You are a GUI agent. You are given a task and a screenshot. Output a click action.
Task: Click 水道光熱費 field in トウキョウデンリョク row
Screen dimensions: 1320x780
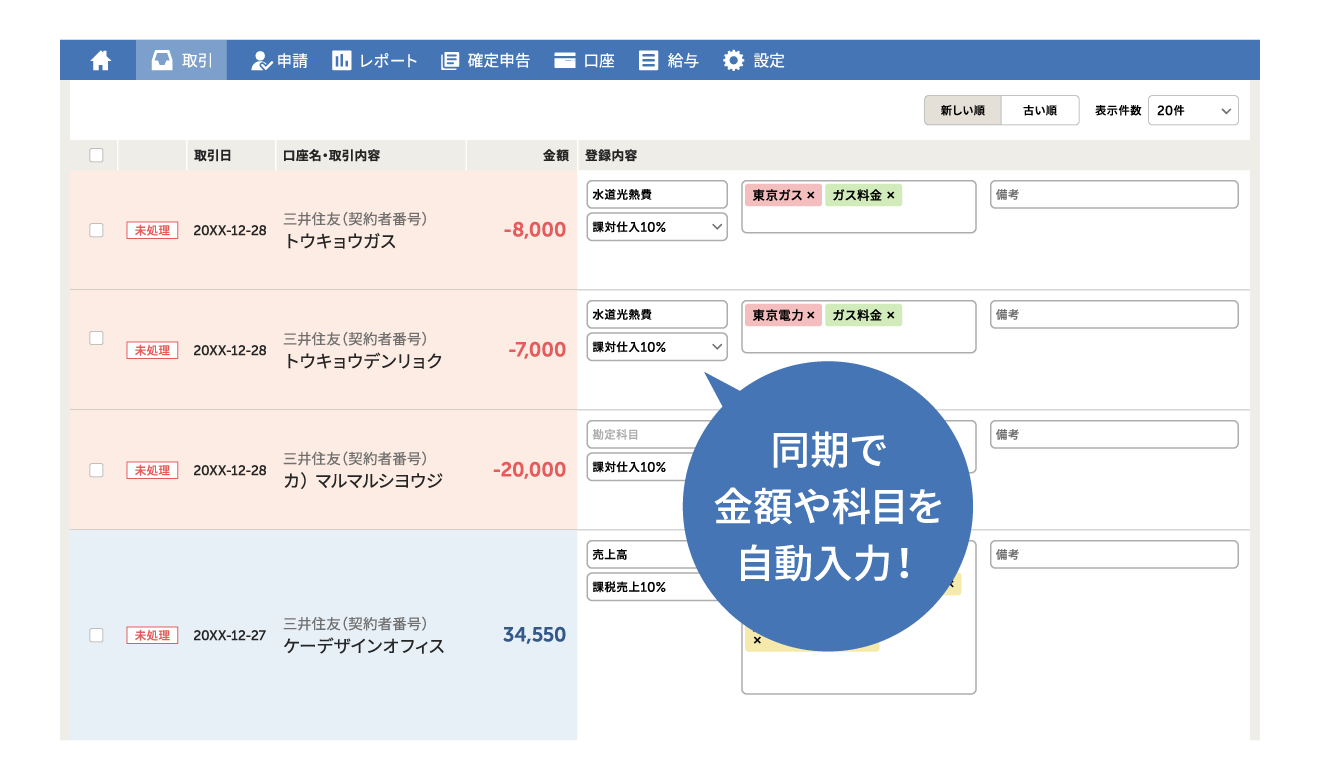click(x=657, y=314)
